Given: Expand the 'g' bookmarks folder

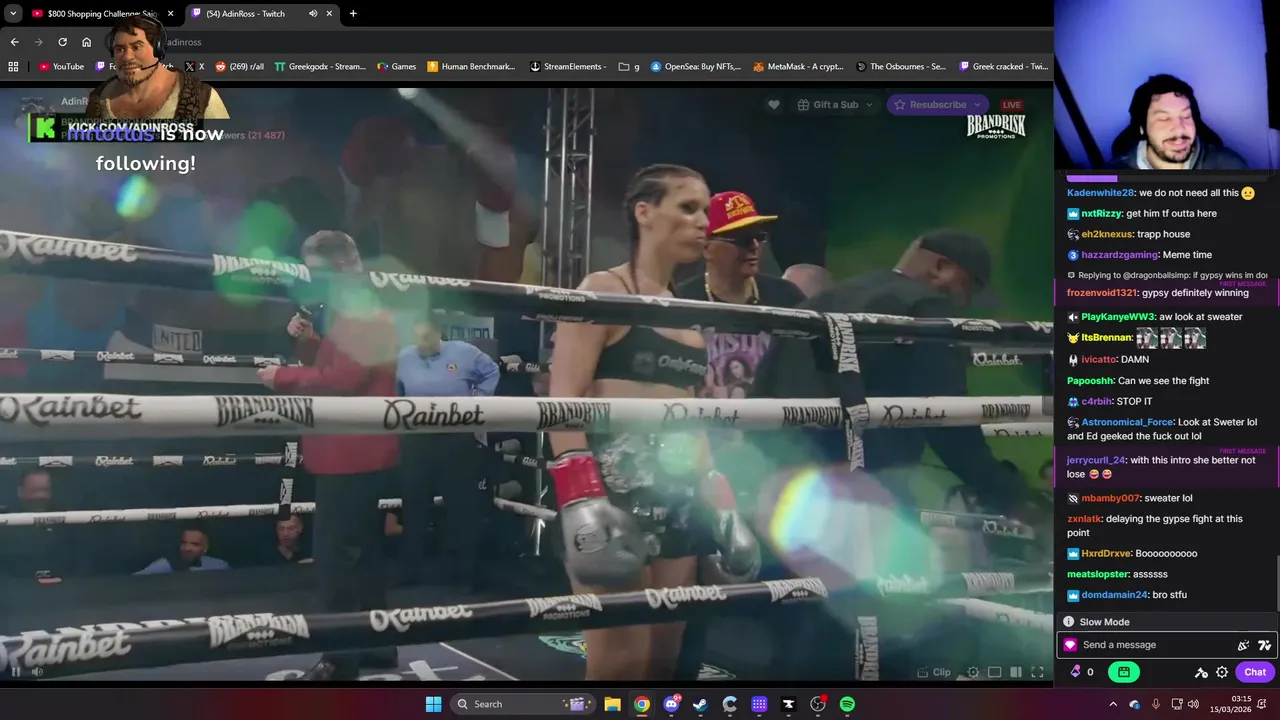Looking at the screenshot, I should click(629, 66).
